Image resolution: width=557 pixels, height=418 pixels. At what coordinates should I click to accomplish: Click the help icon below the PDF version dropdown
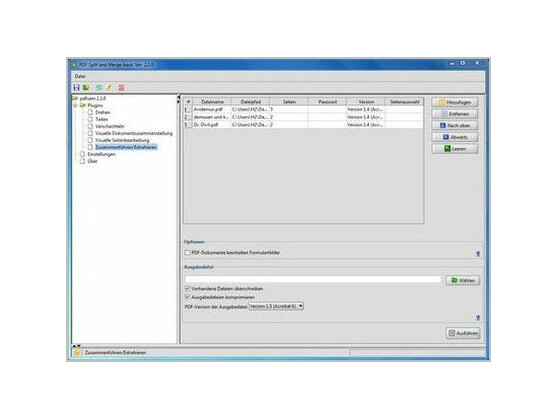[x=478, y=318]
